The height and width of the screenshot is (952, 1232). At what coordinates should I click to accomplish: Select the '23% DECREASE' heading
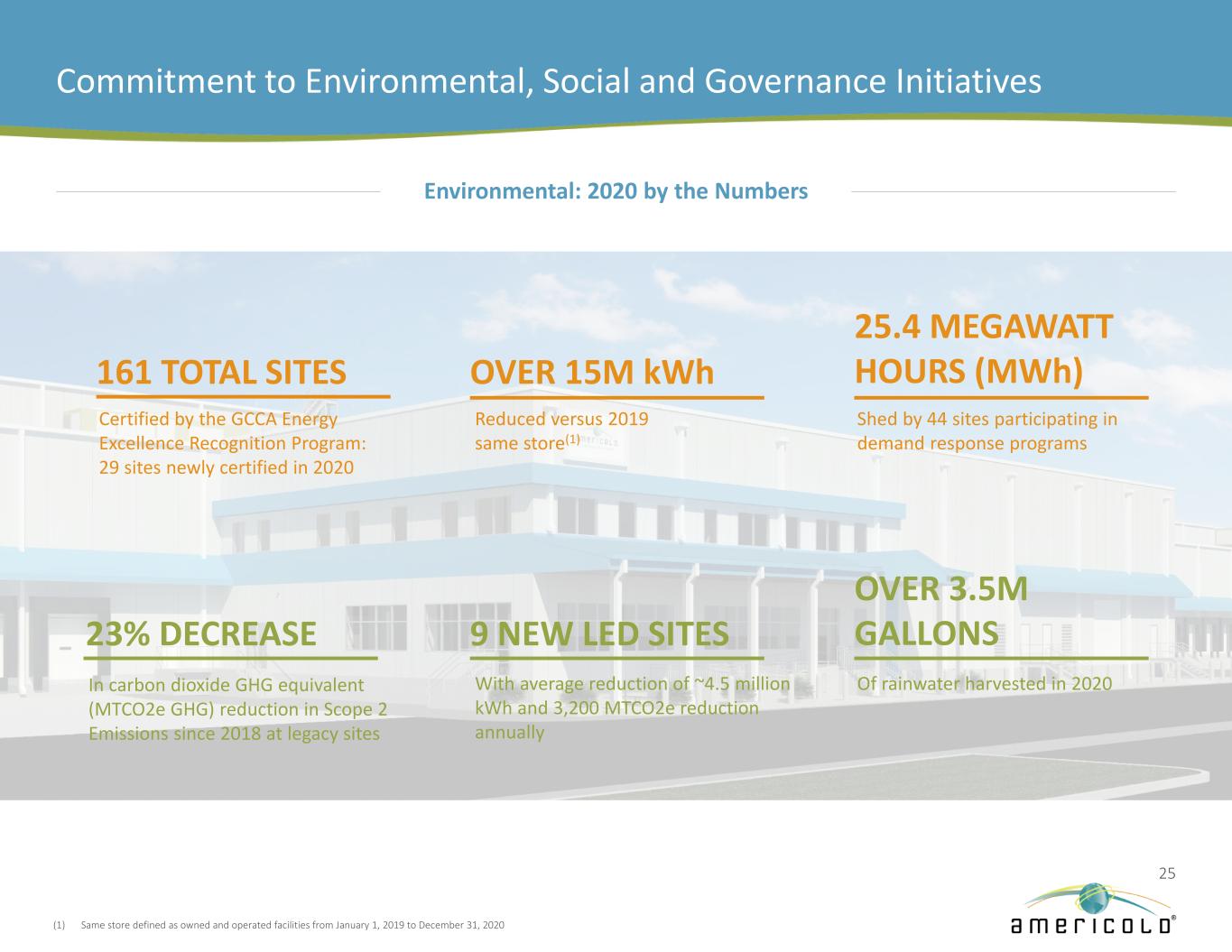coord(201,633)
